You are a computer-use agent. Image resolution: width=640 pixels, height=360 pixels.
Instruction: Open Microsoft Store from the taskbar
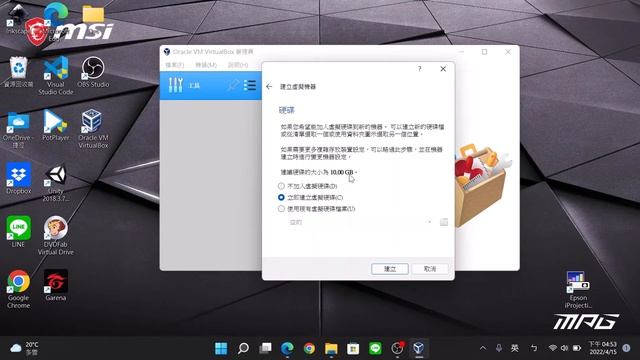click(x=353, y=348)
